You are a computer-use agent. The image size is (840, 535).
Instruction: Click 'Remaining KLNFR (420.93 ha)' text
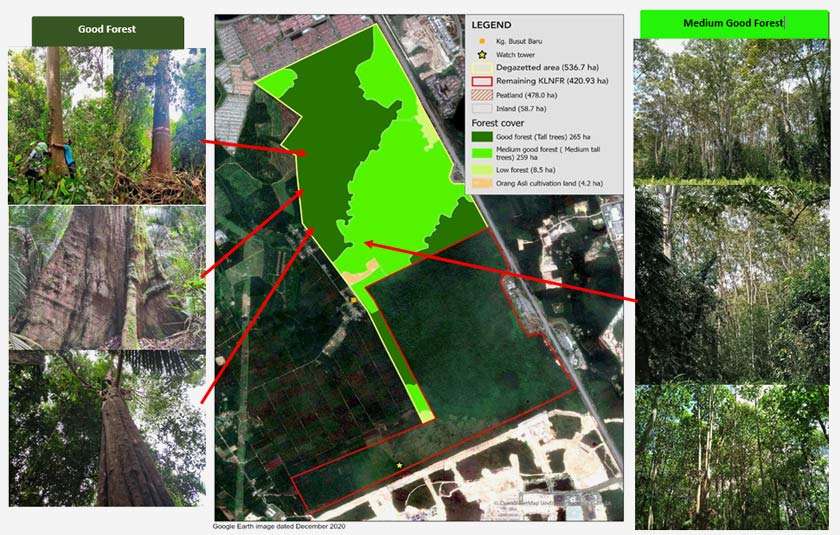[552, 81]
